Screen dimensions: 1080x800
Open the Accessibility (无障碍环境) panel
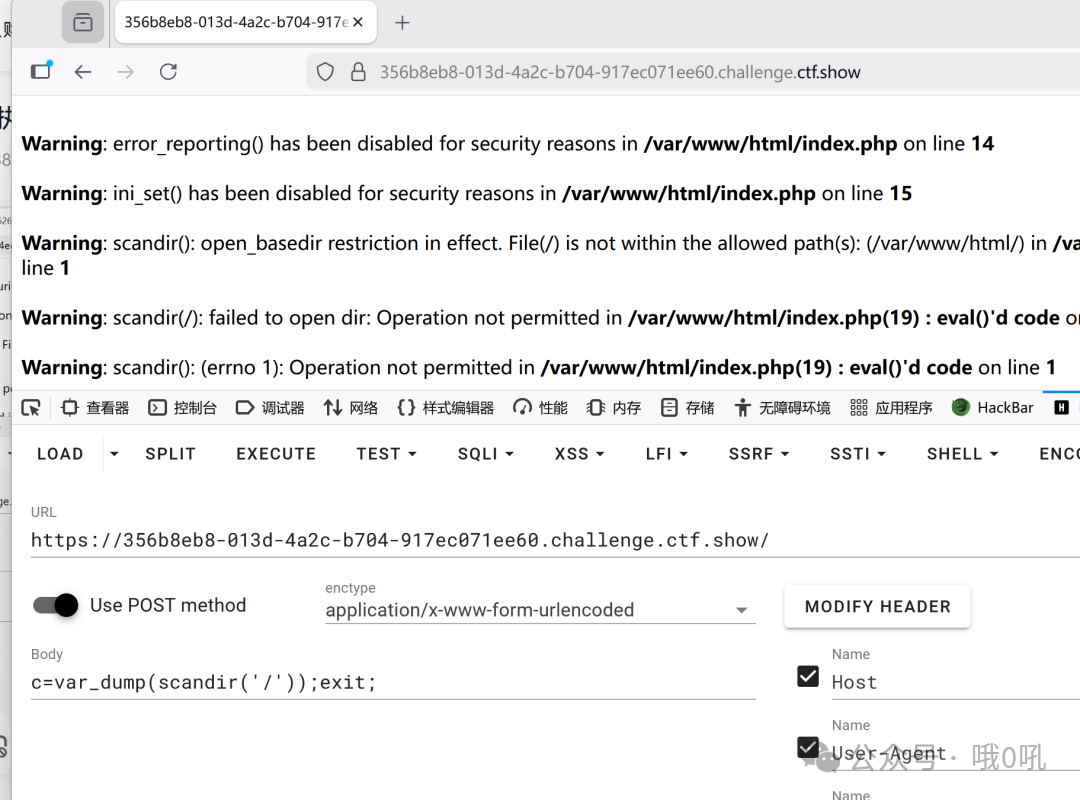(x=782, y=408)
